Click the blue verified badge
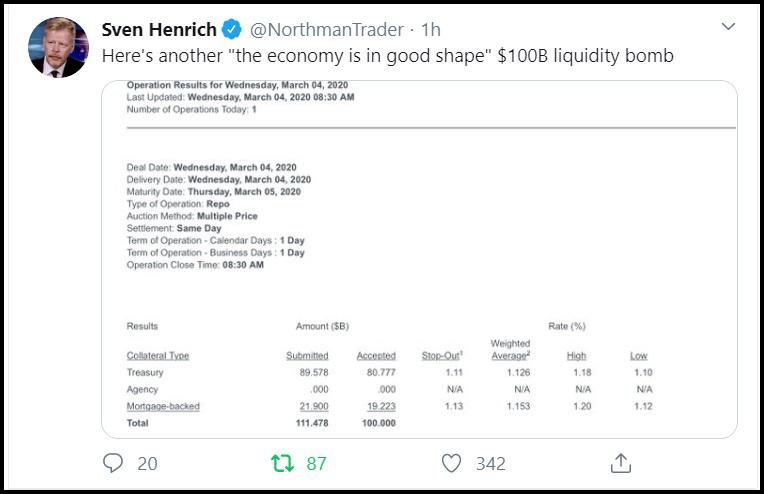The image size is (764, 494). point(231,29)
